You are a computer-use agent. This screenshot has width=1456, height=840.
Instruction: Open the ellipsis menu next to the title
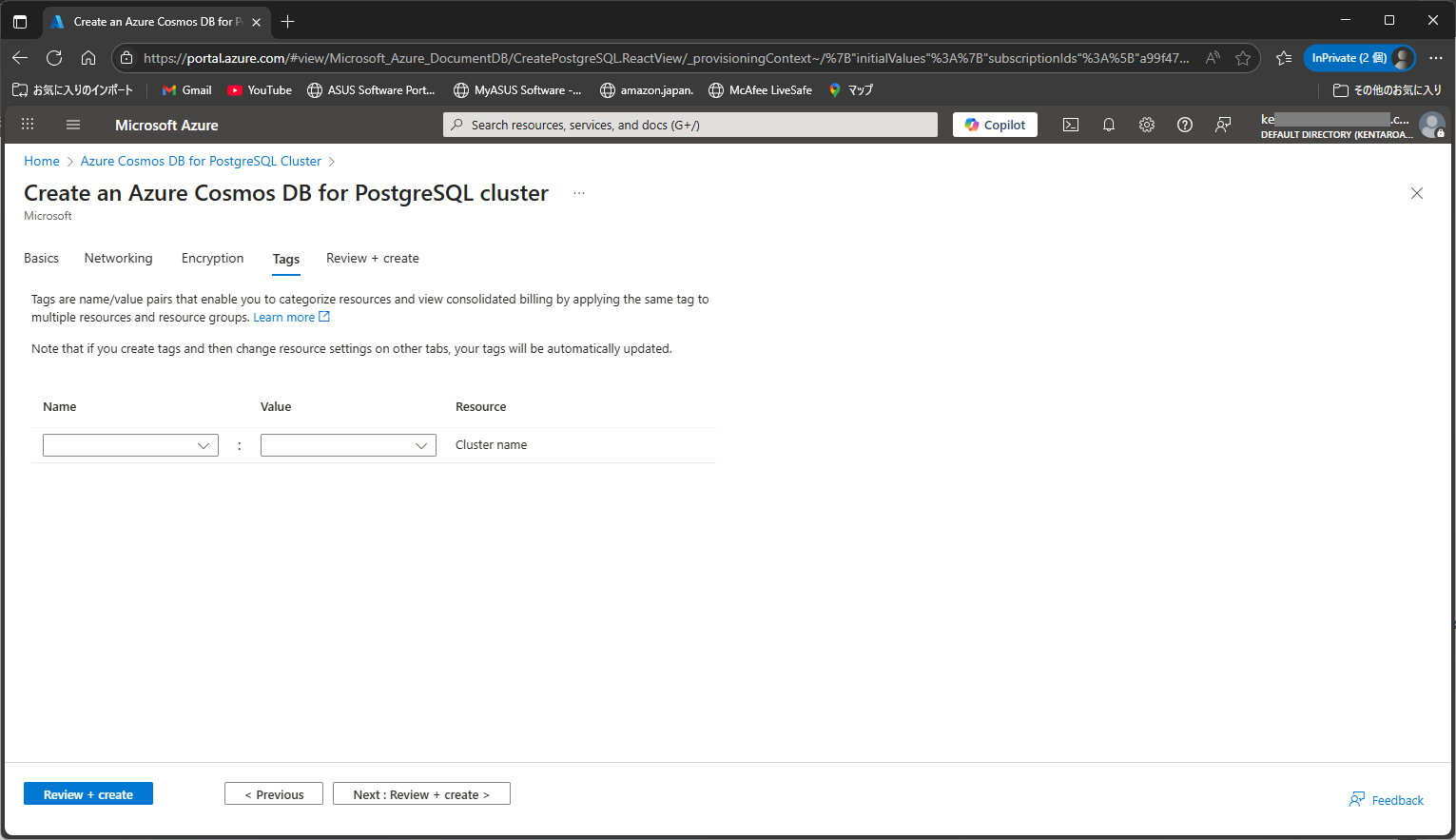578,192
